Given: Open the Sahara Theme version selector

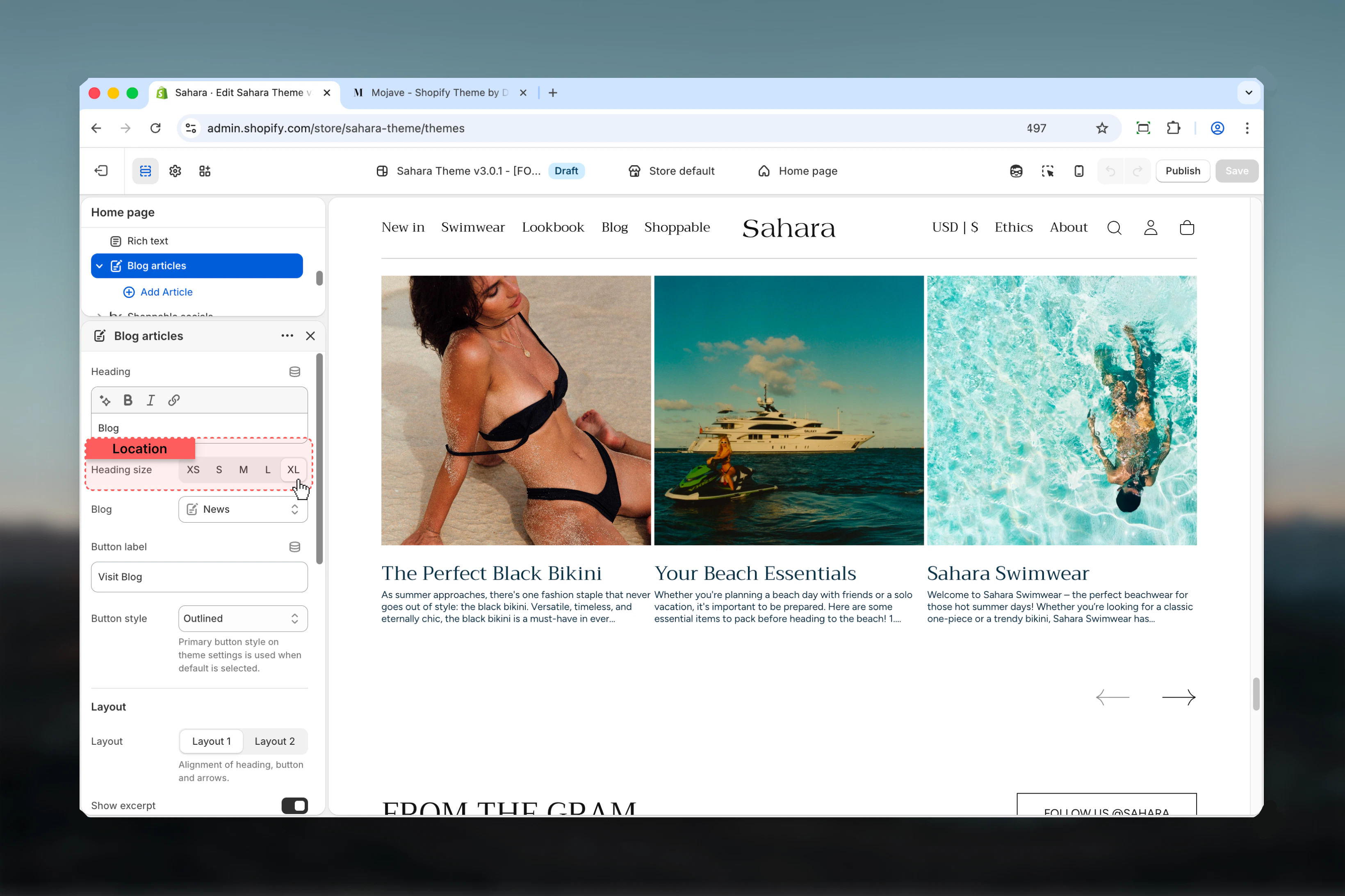Looking at the screenshot, I should (480, 171).
